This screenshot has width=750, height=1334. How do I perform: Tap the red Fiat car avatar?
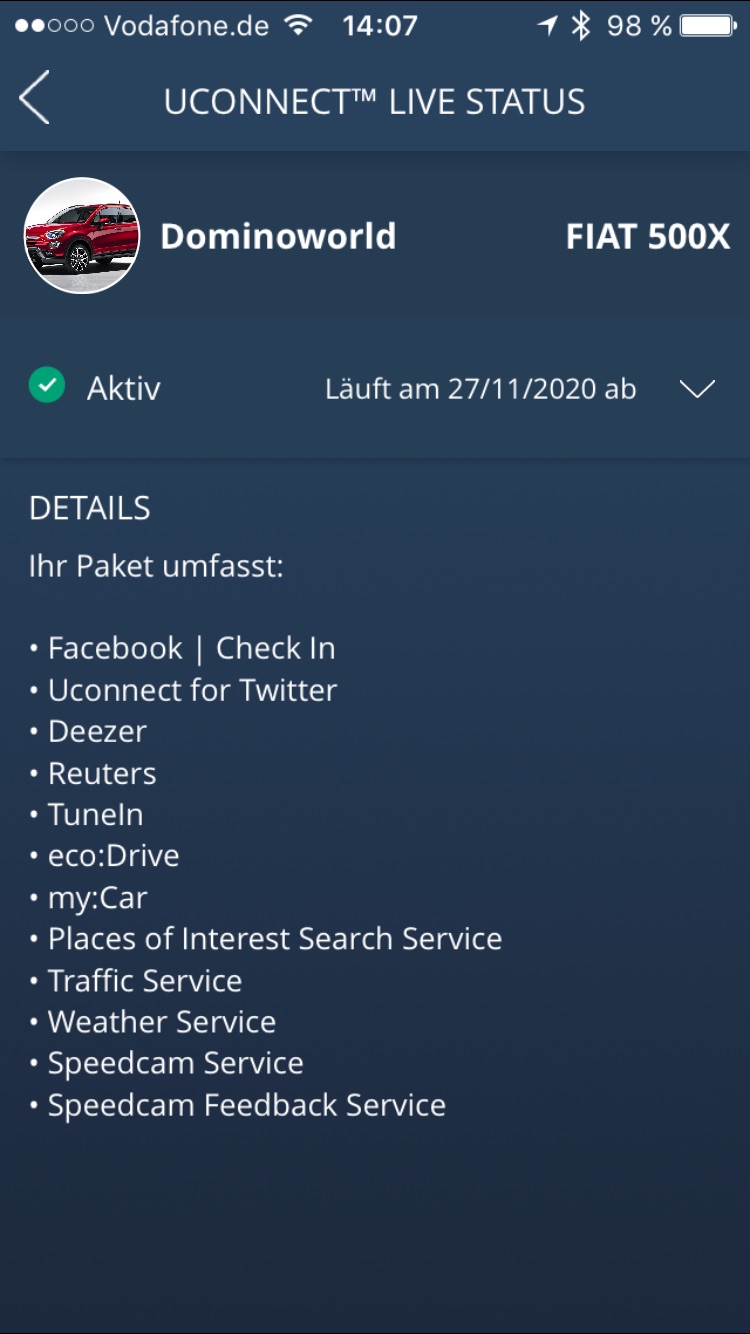(82, 236)
